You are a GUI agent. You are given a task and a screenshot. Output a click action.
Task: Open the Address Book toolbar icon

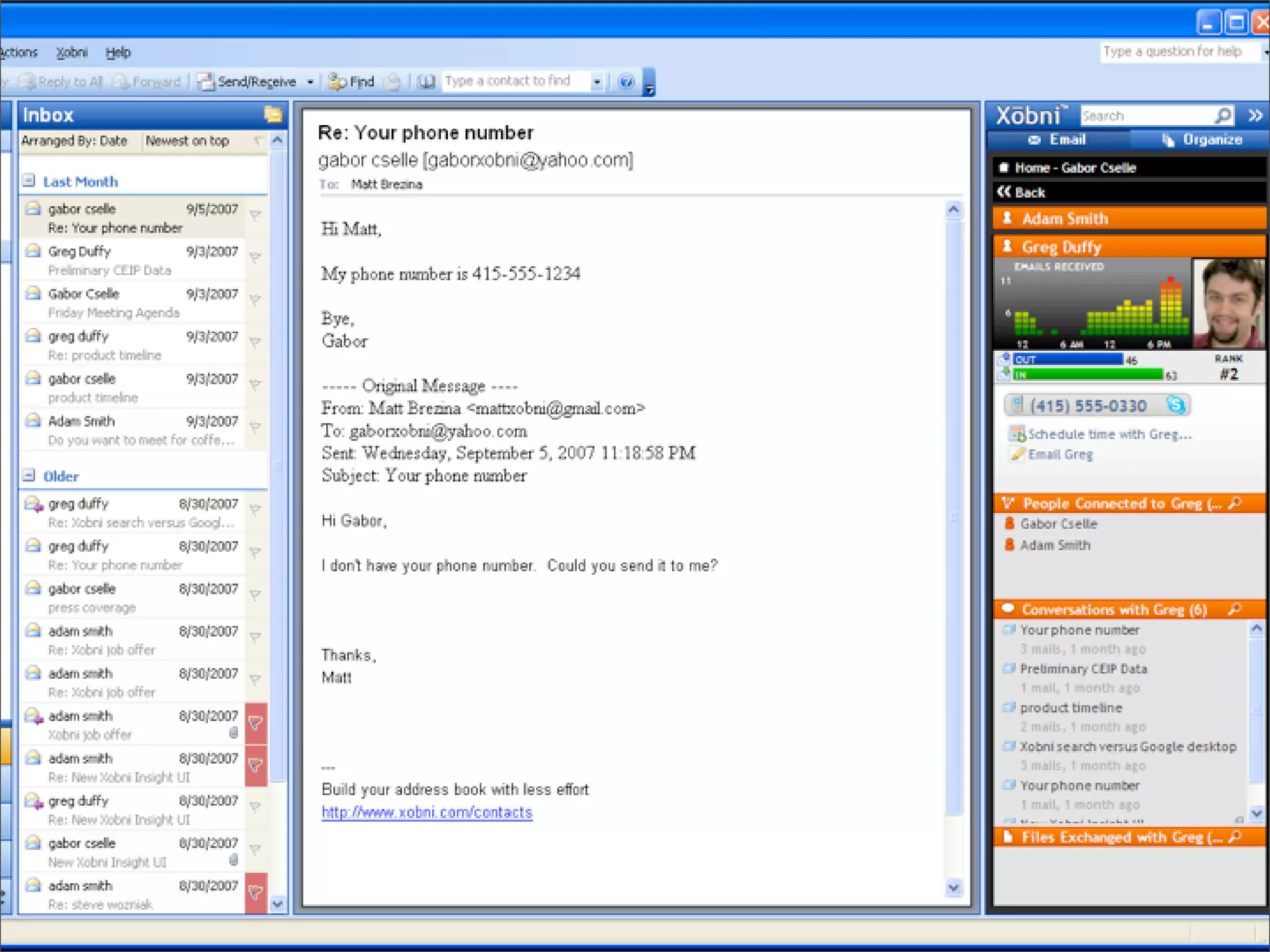425,81
